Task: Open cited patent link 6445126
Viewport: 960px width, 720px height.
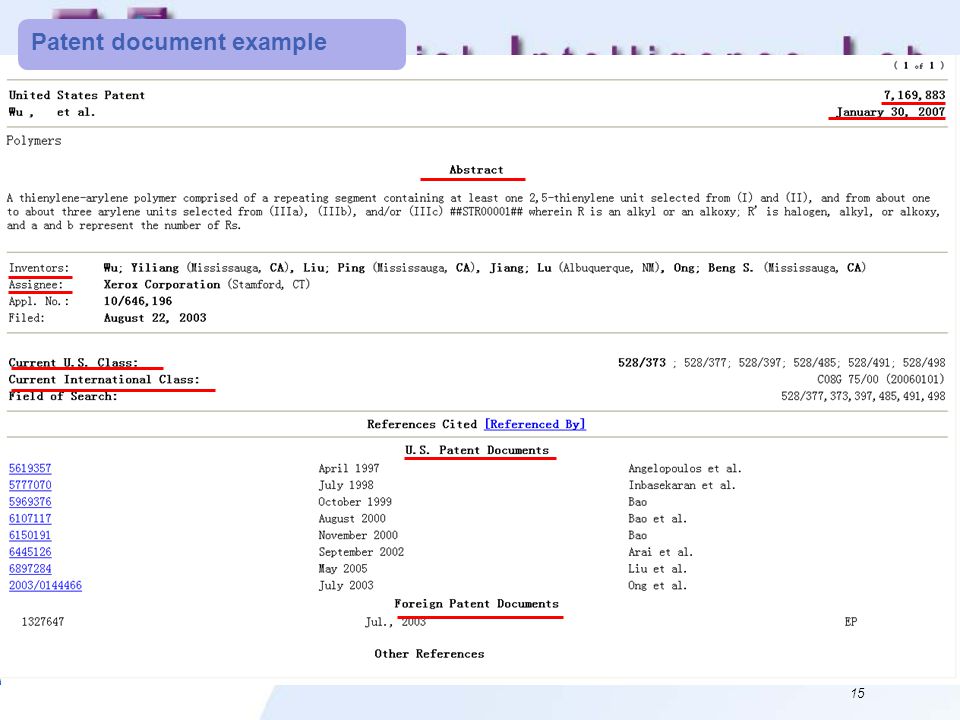Action: click(x=30, y=552)
